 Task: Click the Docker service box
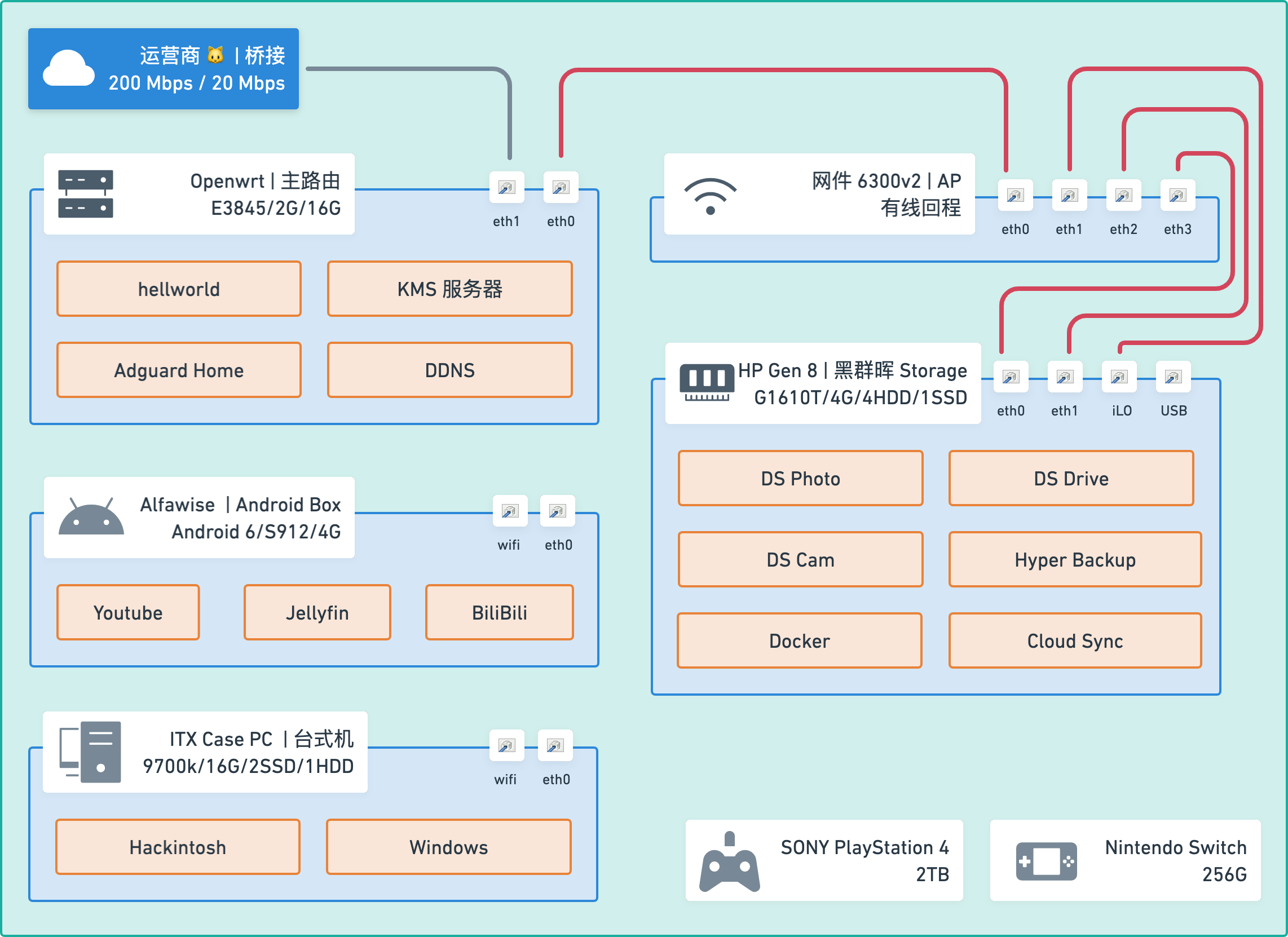(800, 641)
